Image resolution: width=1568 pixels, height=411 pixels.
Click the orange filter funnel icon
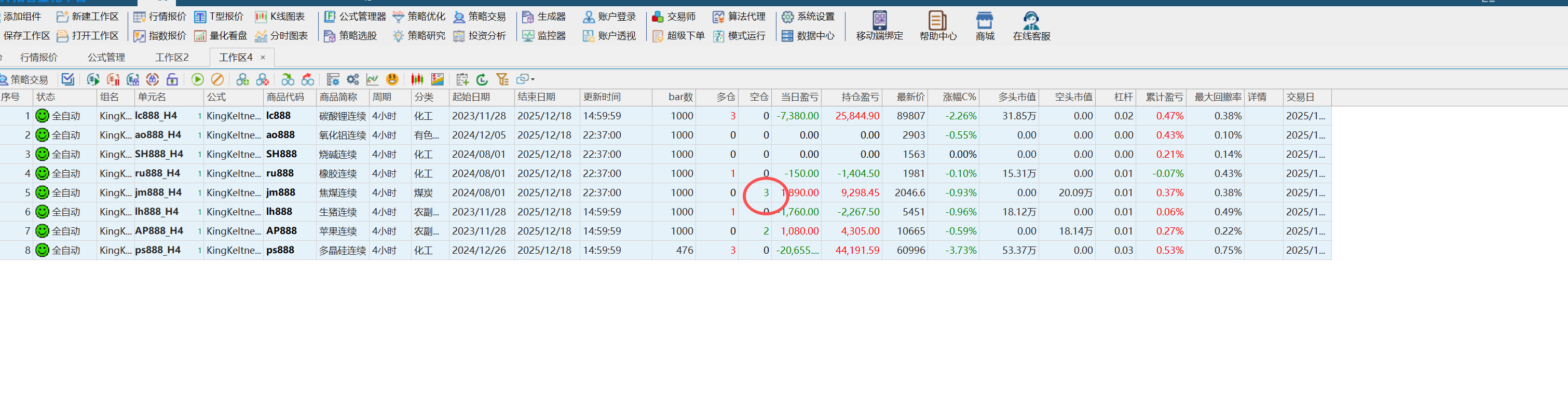[502, 79]
